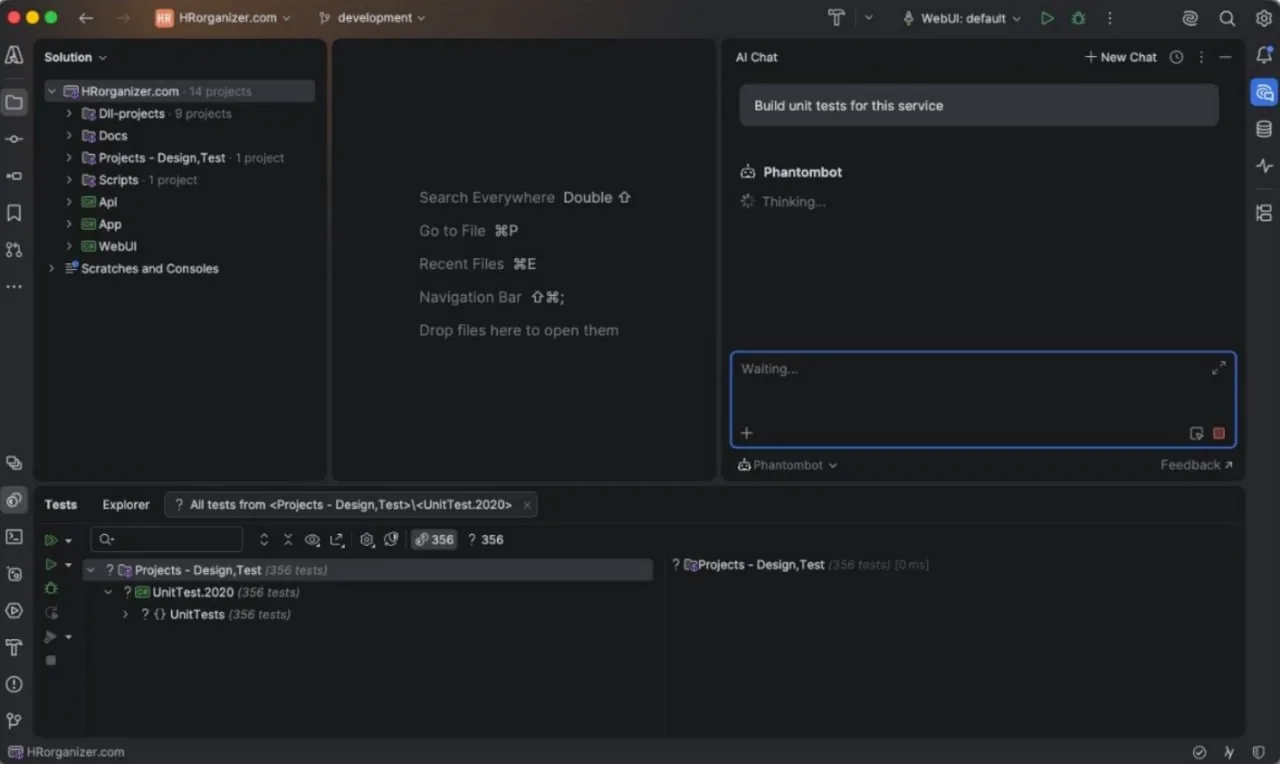The width and height of the screenshot is (1280, 764).
Task: Open the Explorer folder icon in left sidebar
Action: pyautogui.click(x=14, y=102)
